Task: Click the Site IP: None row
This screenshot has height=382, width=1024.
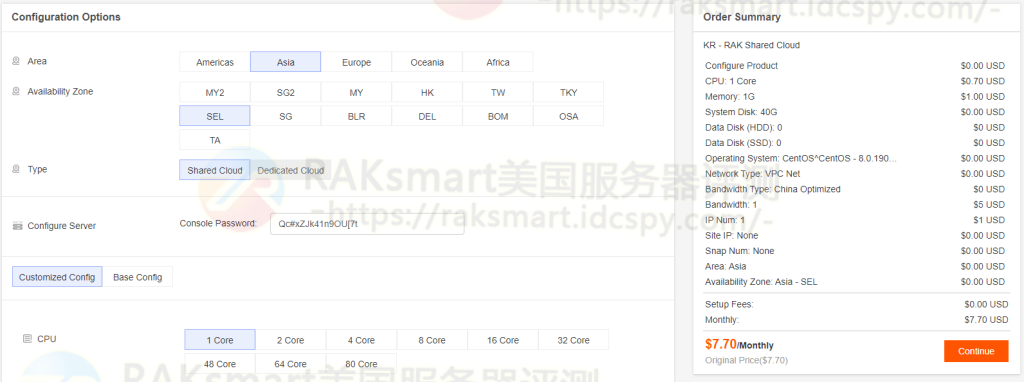Action: [855, 235]
